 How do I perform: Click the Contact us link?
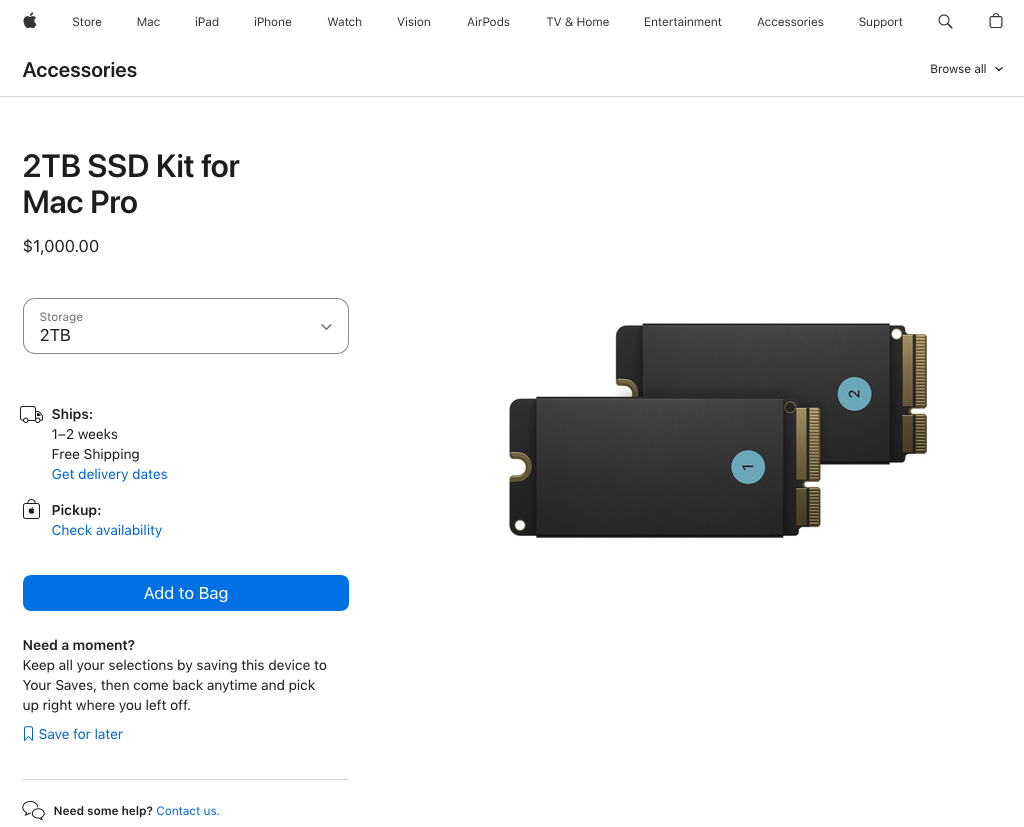(x=187, y=811)
